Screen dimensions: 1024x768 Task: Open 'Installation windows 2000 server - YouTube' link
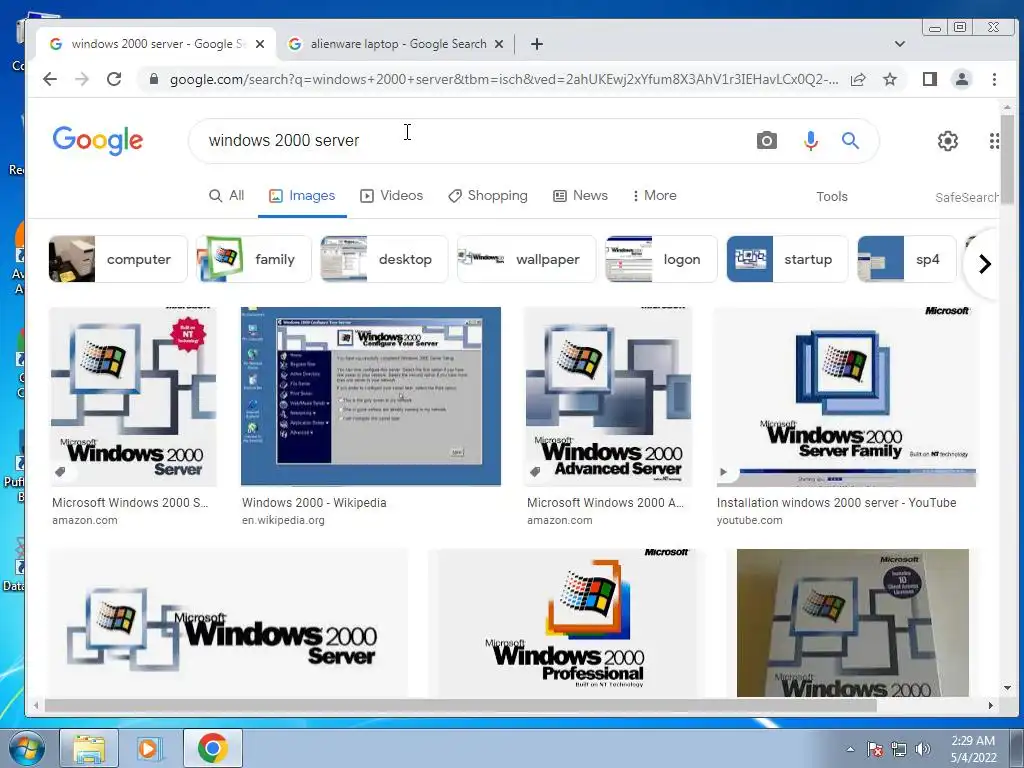[x=837, y=503]
